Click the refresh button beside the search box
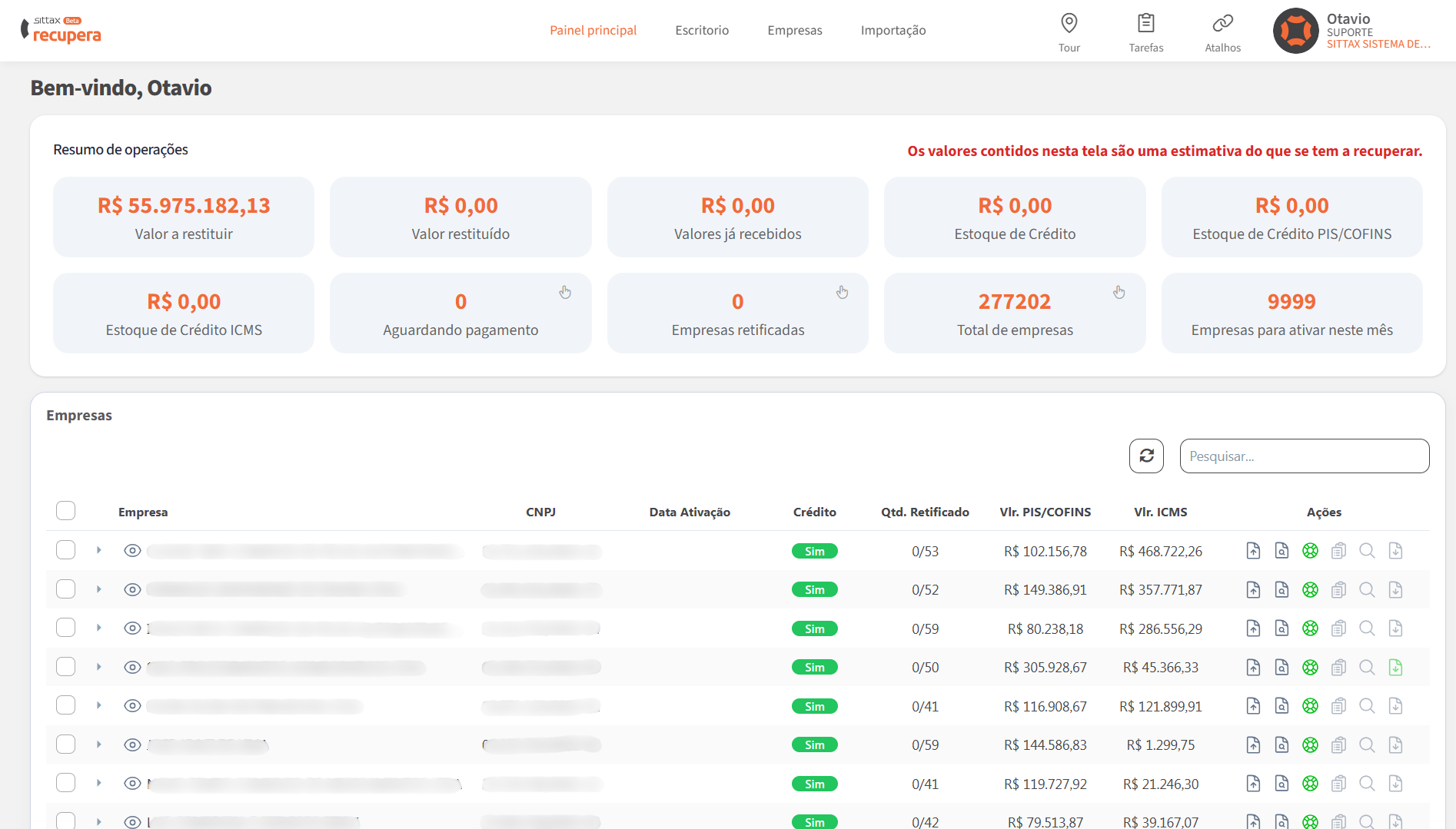The image size is (1456, 829). (1146, 456)
